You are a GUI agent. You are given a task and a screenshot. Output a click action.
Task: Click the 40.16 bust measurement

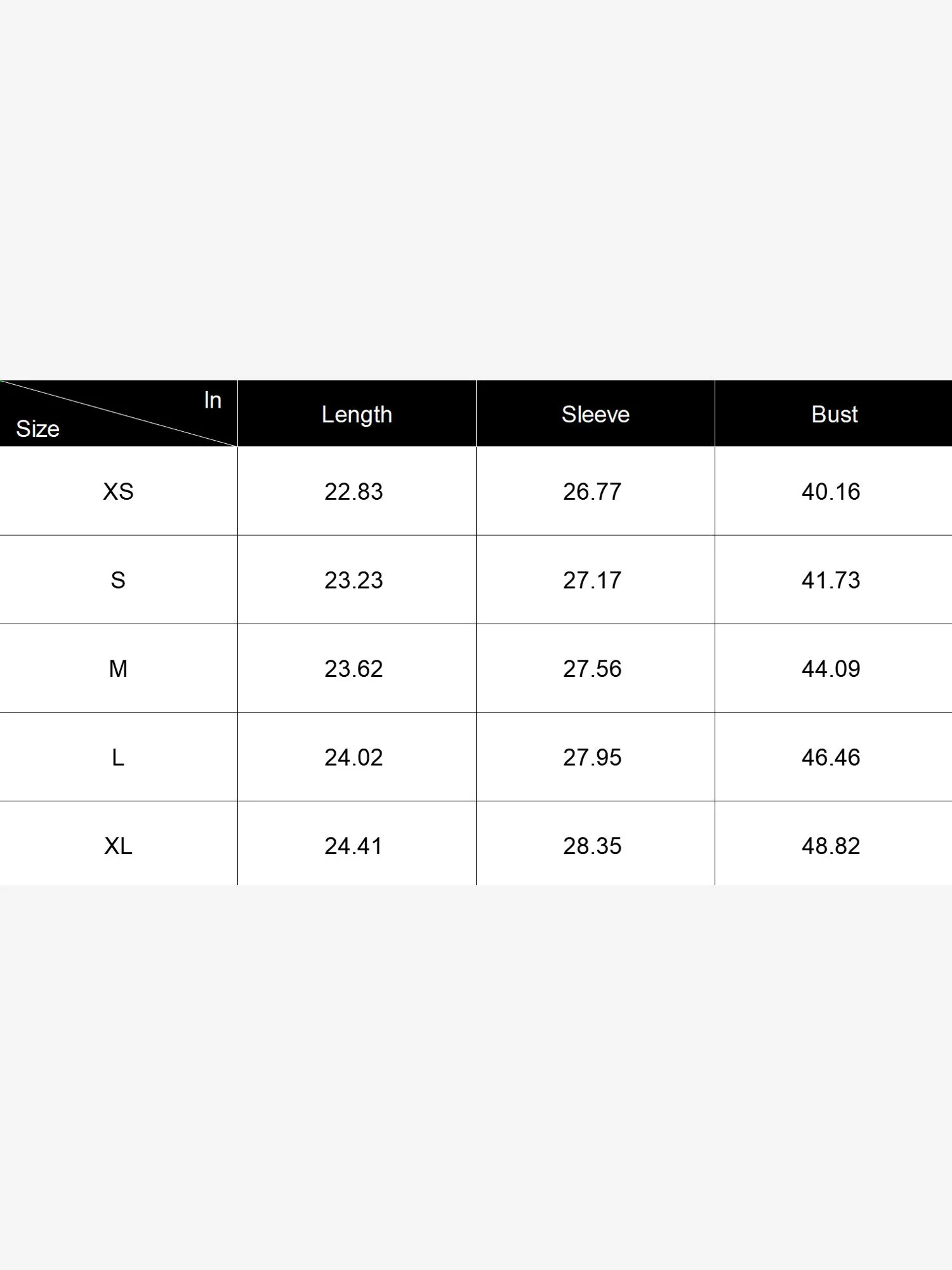831,491
